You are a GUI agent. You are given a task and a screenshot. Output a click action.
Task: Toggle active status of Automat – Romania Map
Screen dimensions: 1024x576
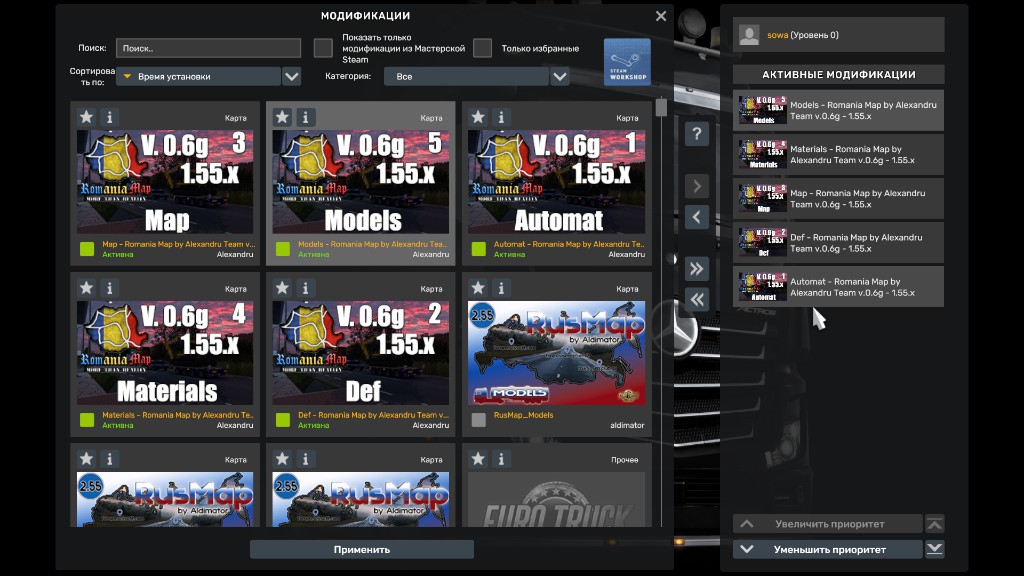479,249
